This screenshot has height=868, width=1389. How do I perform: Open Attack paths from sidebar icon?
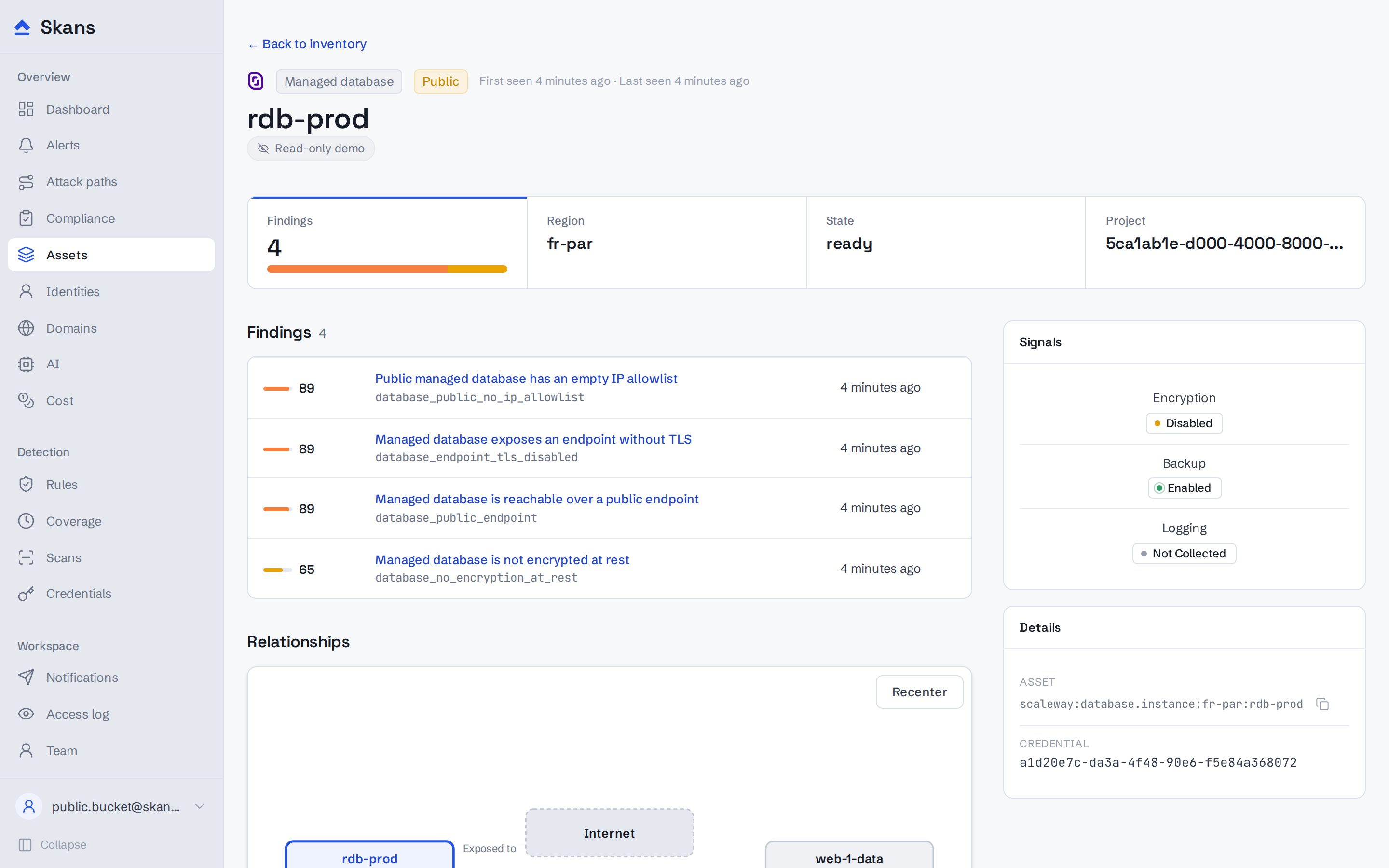click(26, 182)
